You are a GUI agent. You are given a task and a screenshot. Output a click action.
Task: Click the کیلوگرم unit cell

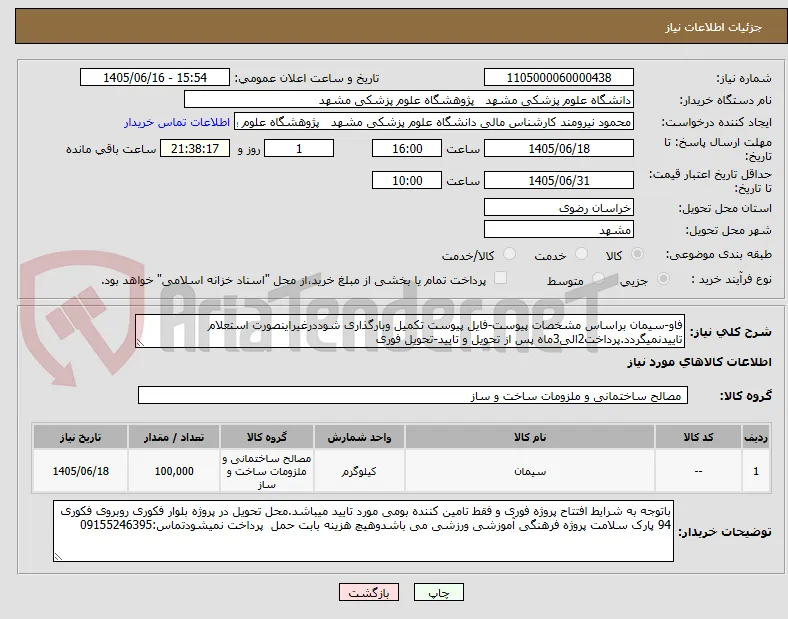(359, 471)
